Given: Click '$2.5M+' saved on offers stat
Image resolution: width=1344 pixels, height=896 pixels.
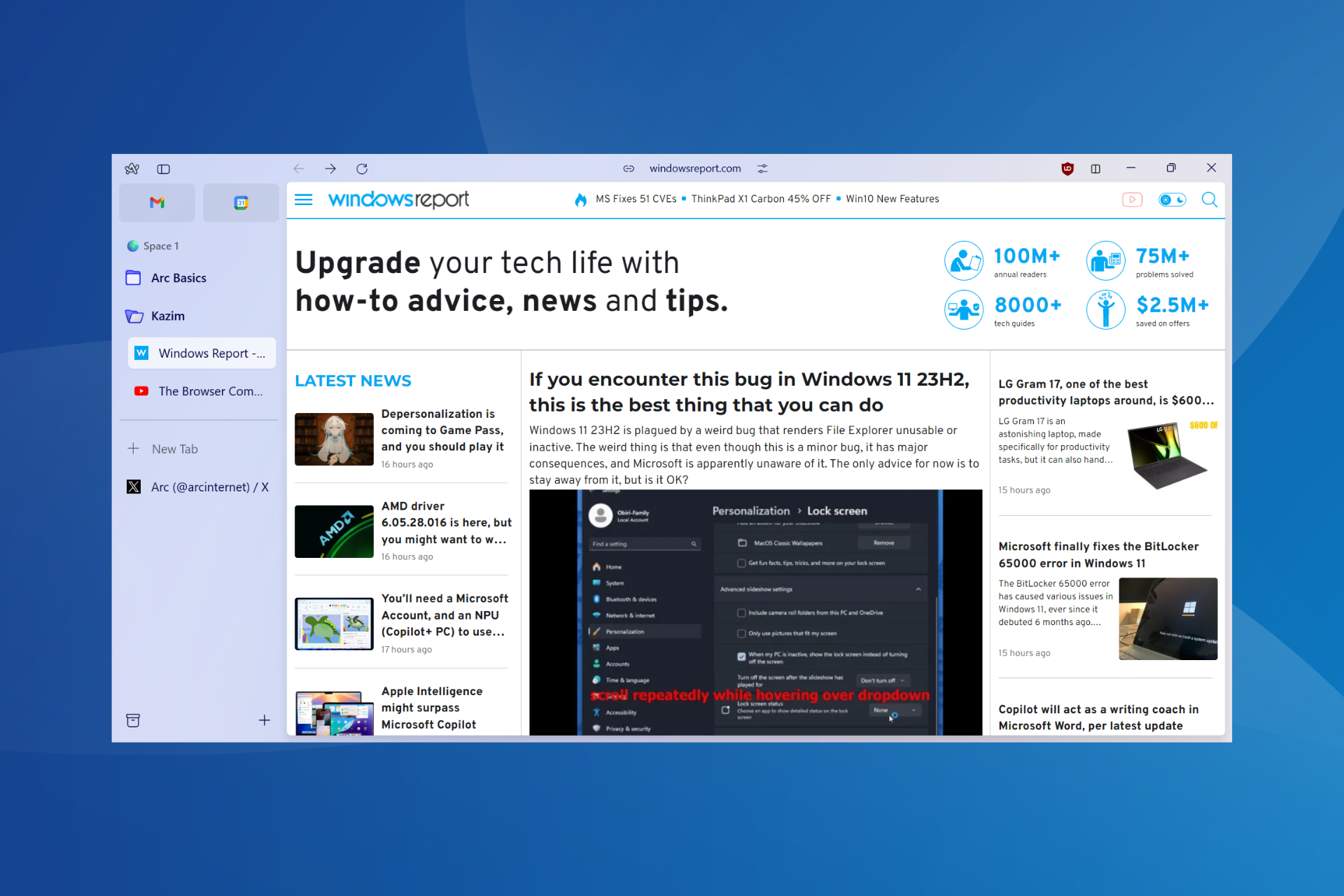Looking at the screenshot, I should (x=1172, y=305).
